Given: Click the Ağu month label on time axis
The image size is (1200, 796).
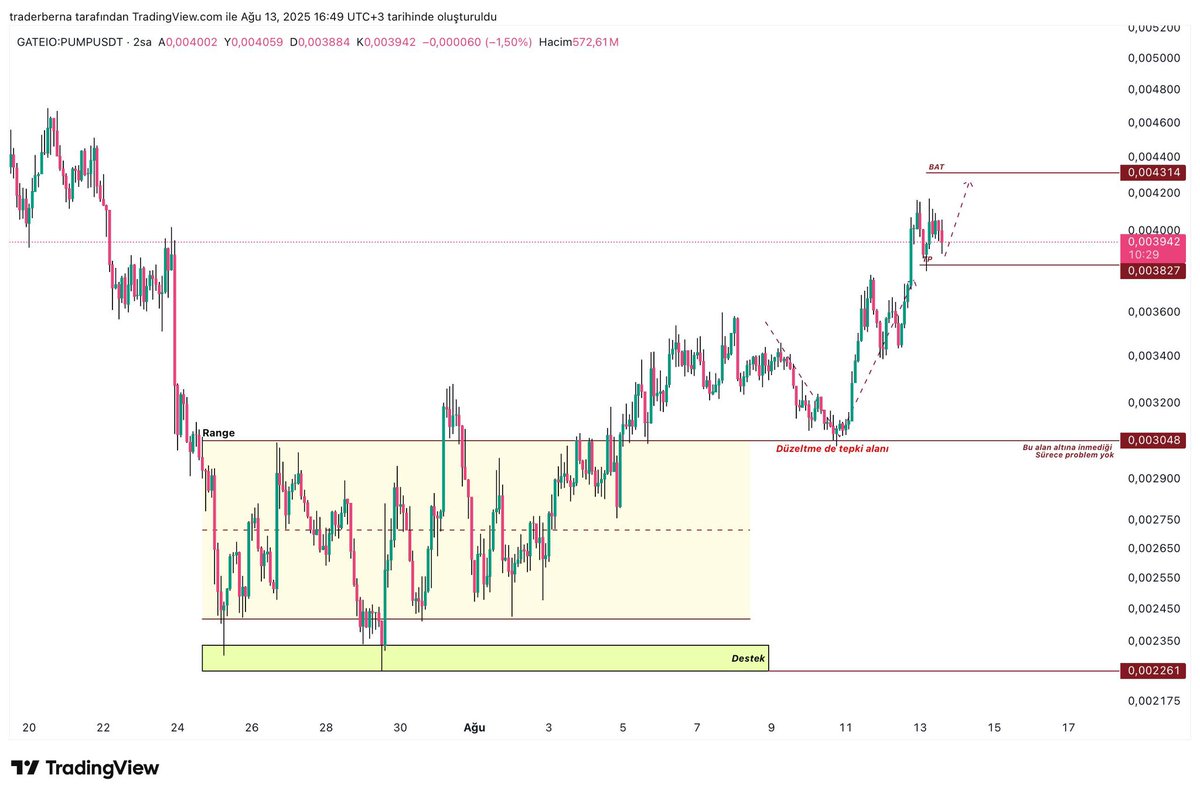Looking at the screenshot, I should tap(475, 728).
